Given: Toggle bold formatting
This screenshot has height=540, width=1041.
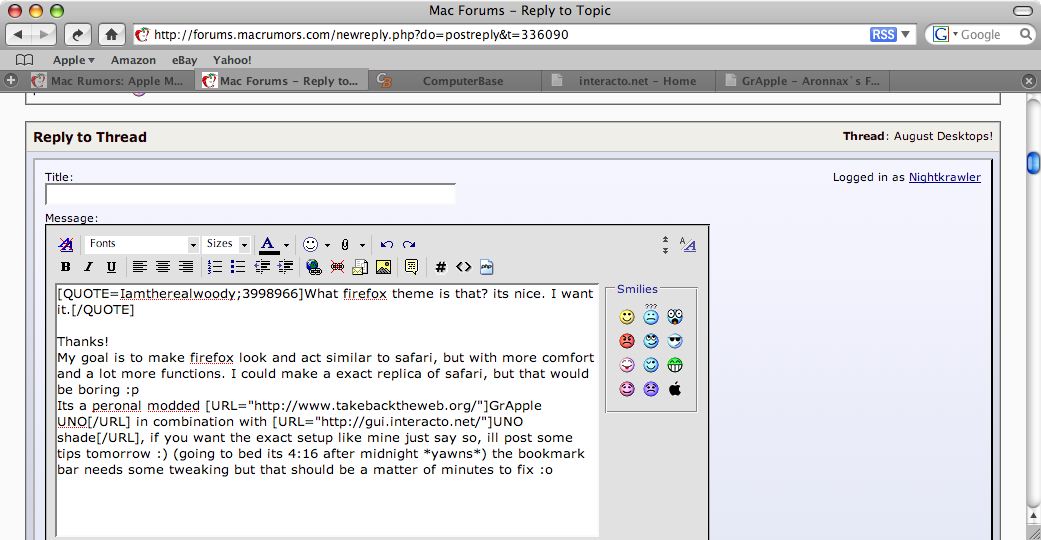Looking at the screenshot, I should (65, 267).
